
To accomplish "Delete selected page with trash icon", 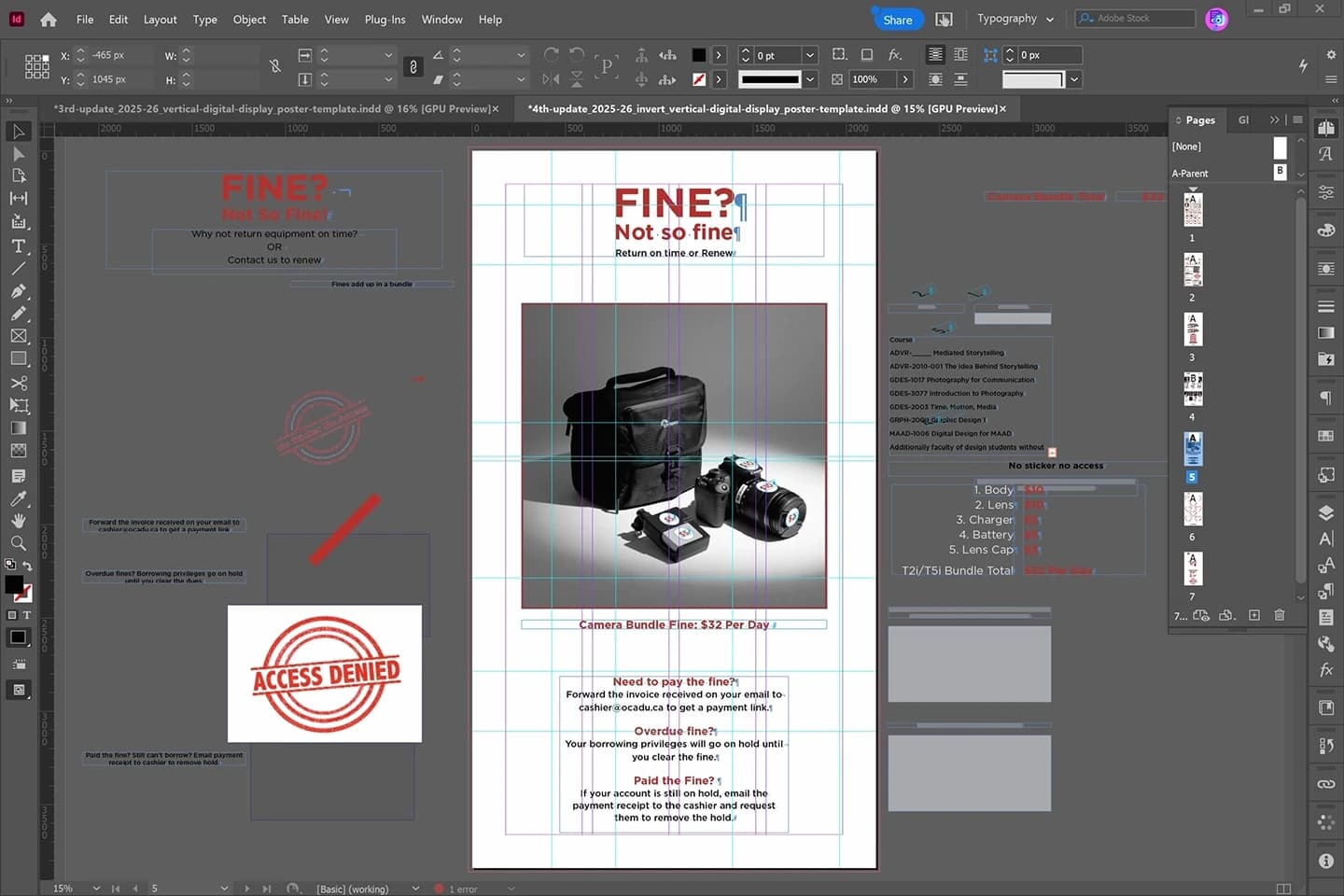I will 1280,615.
